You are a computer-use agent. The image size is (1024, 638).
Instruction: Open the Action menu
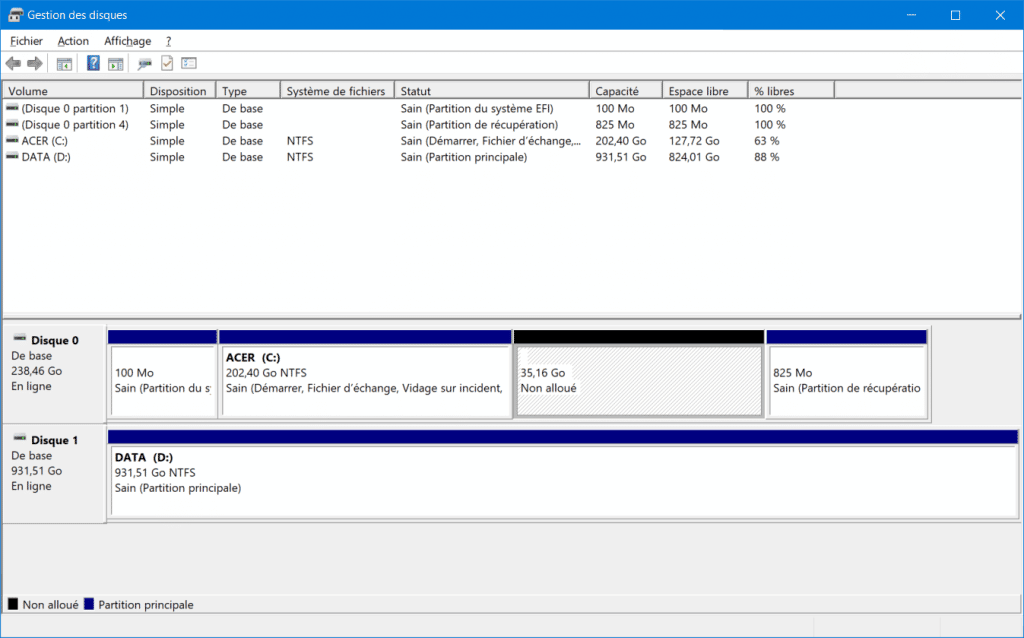click(x=73, y=41)
